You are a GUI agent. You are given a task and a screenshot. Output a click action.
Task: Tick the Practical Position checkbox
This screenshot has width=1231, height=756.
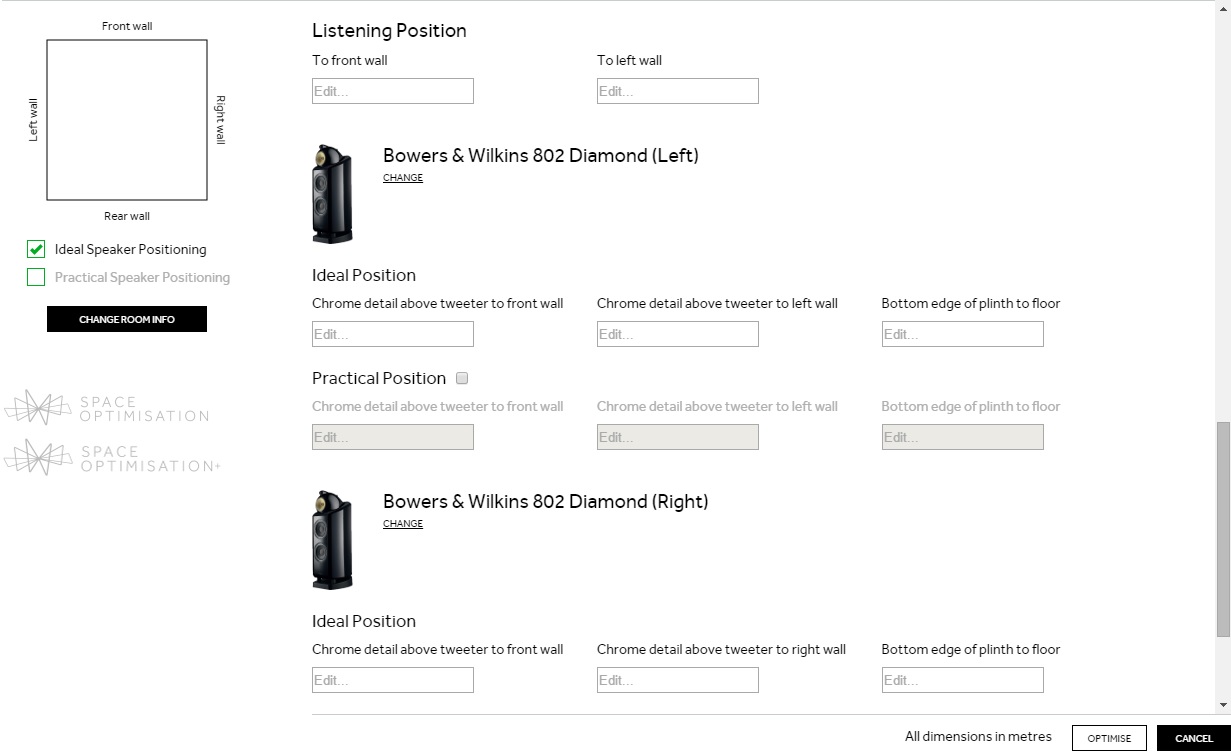462,378
